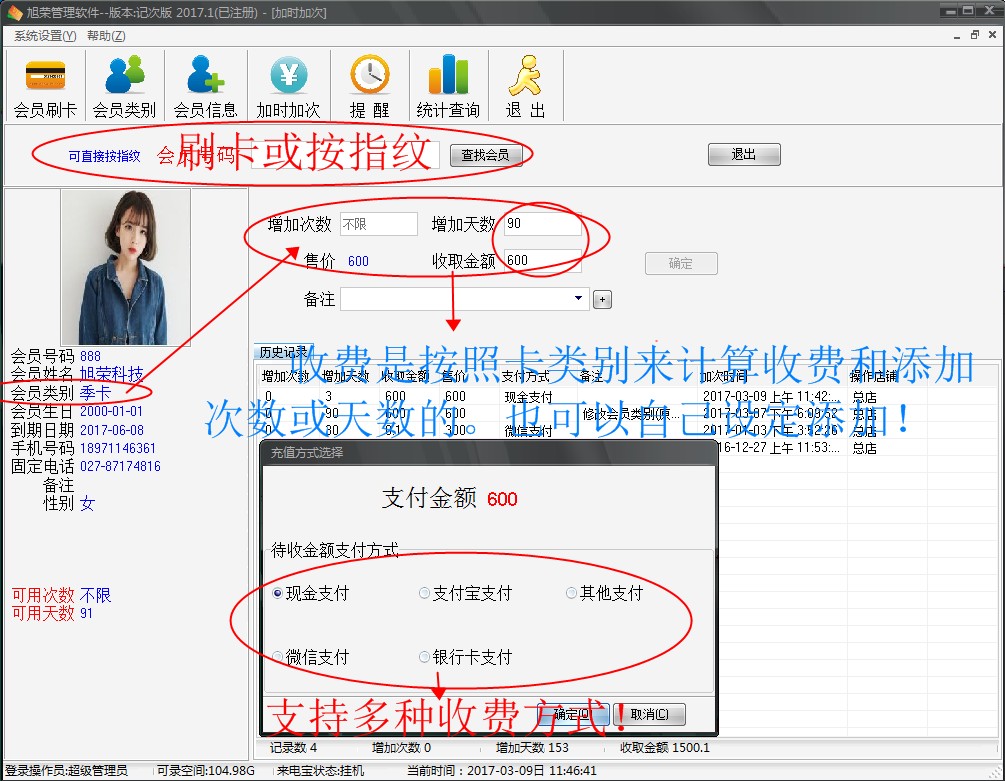1005x781 pixels.
Task: Click the member photo thumbnail
Action: (126, 267)
